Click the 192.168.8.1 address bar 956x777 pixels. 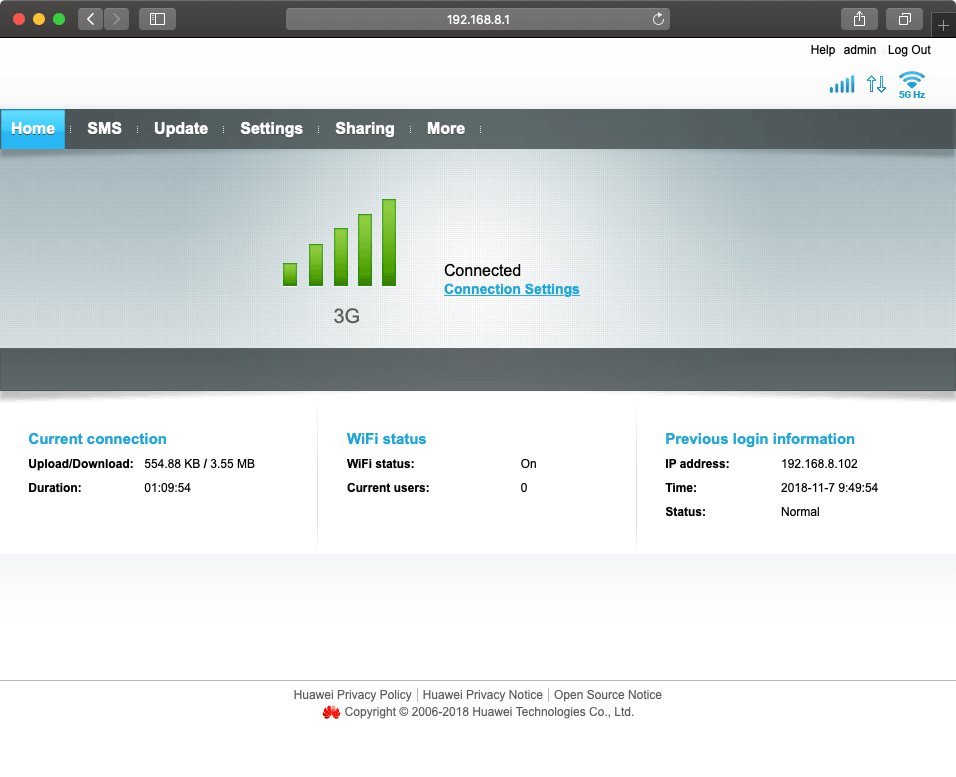tap(478, 19)
